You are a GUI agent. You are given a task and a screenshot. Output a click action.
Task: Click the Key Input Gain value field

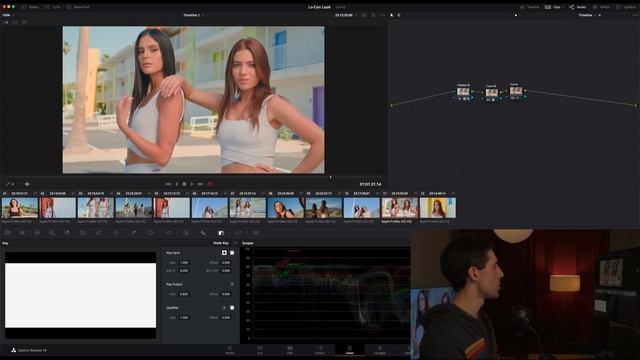[x=184, y=263]
